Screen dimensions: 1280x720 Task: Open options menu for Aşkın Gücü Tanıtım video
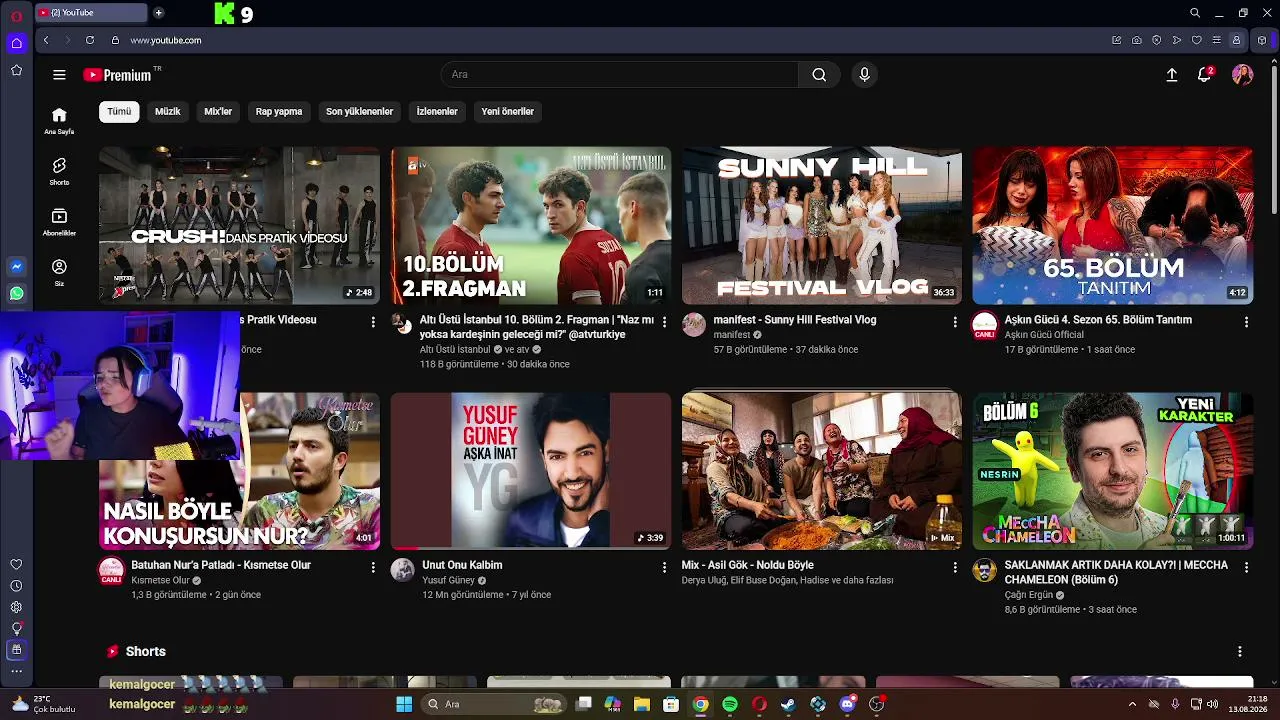click(x=1246, y=322)
